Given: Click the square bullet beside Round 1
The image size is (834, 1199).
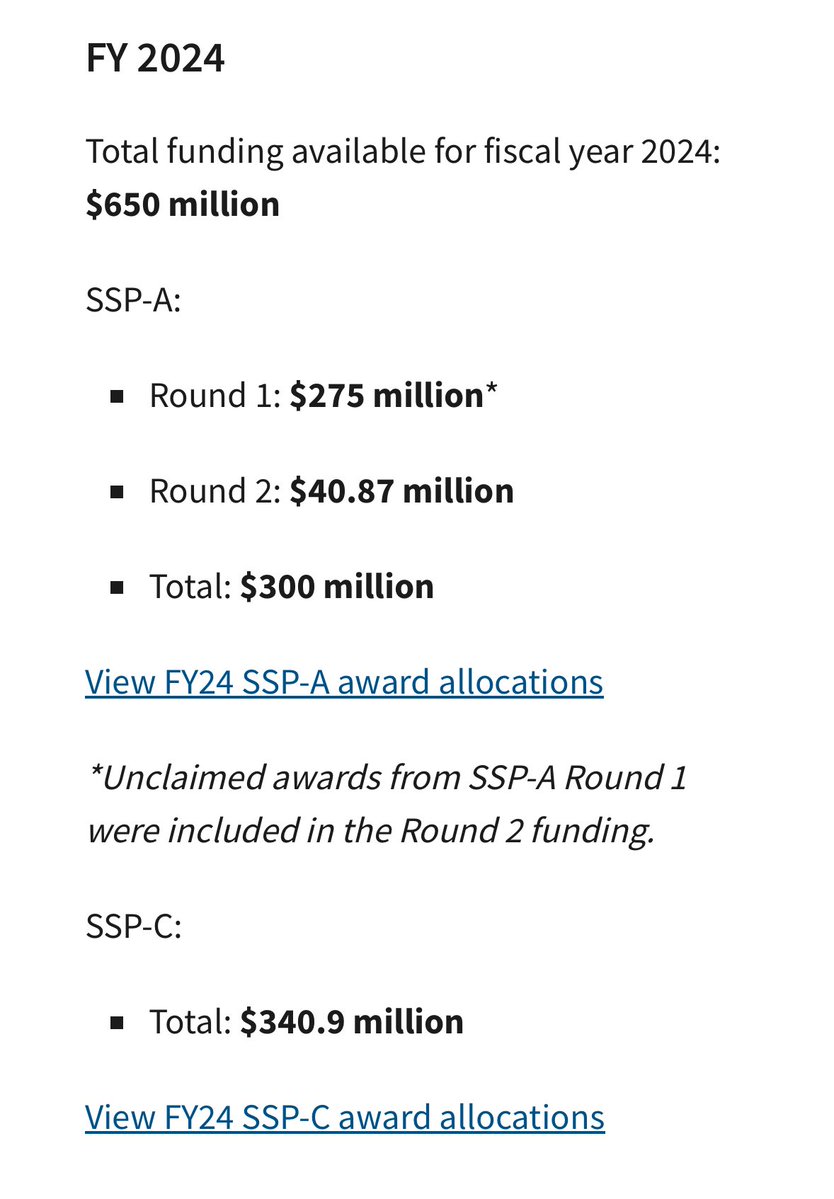Looking at the screenshot, I should (117, 397).
